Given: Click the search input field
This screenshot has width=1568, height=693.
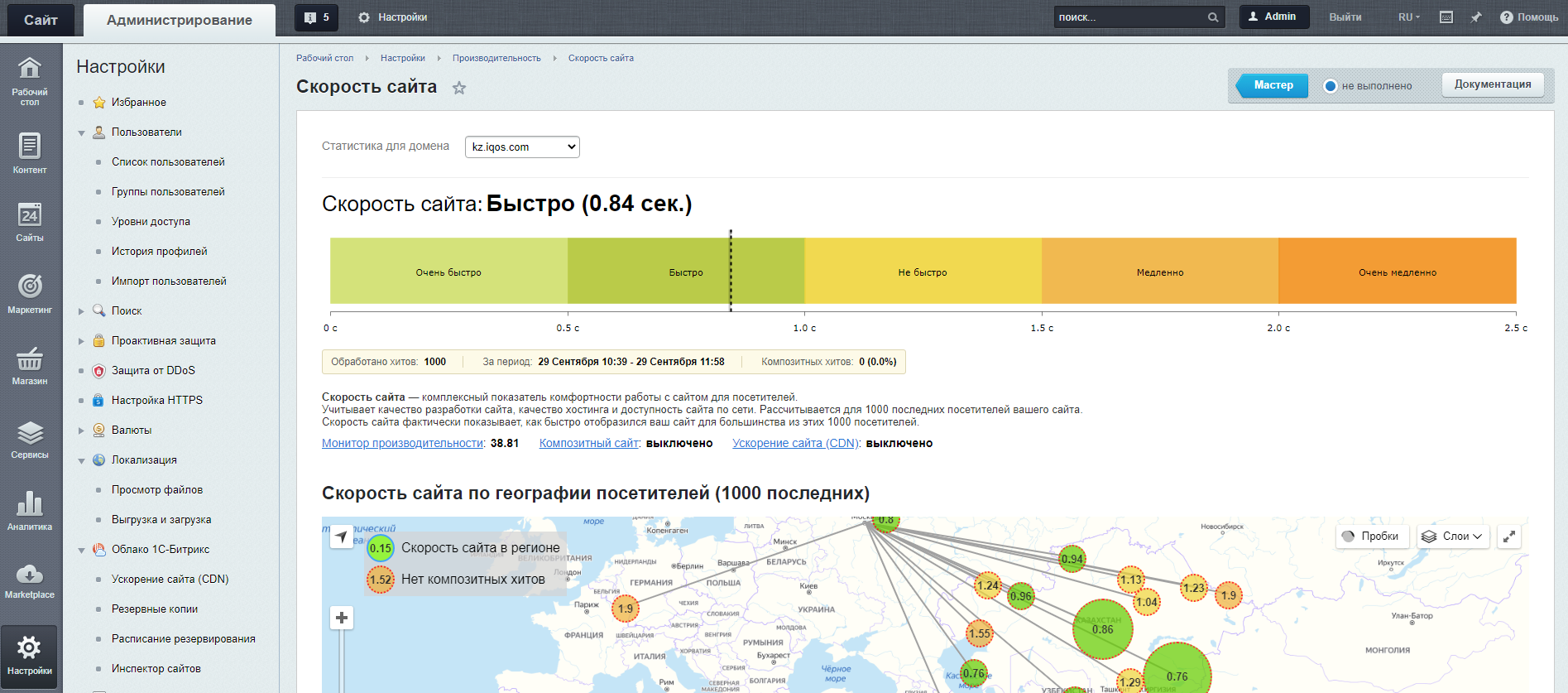Looking at the screenshot, I should 1129,17.
